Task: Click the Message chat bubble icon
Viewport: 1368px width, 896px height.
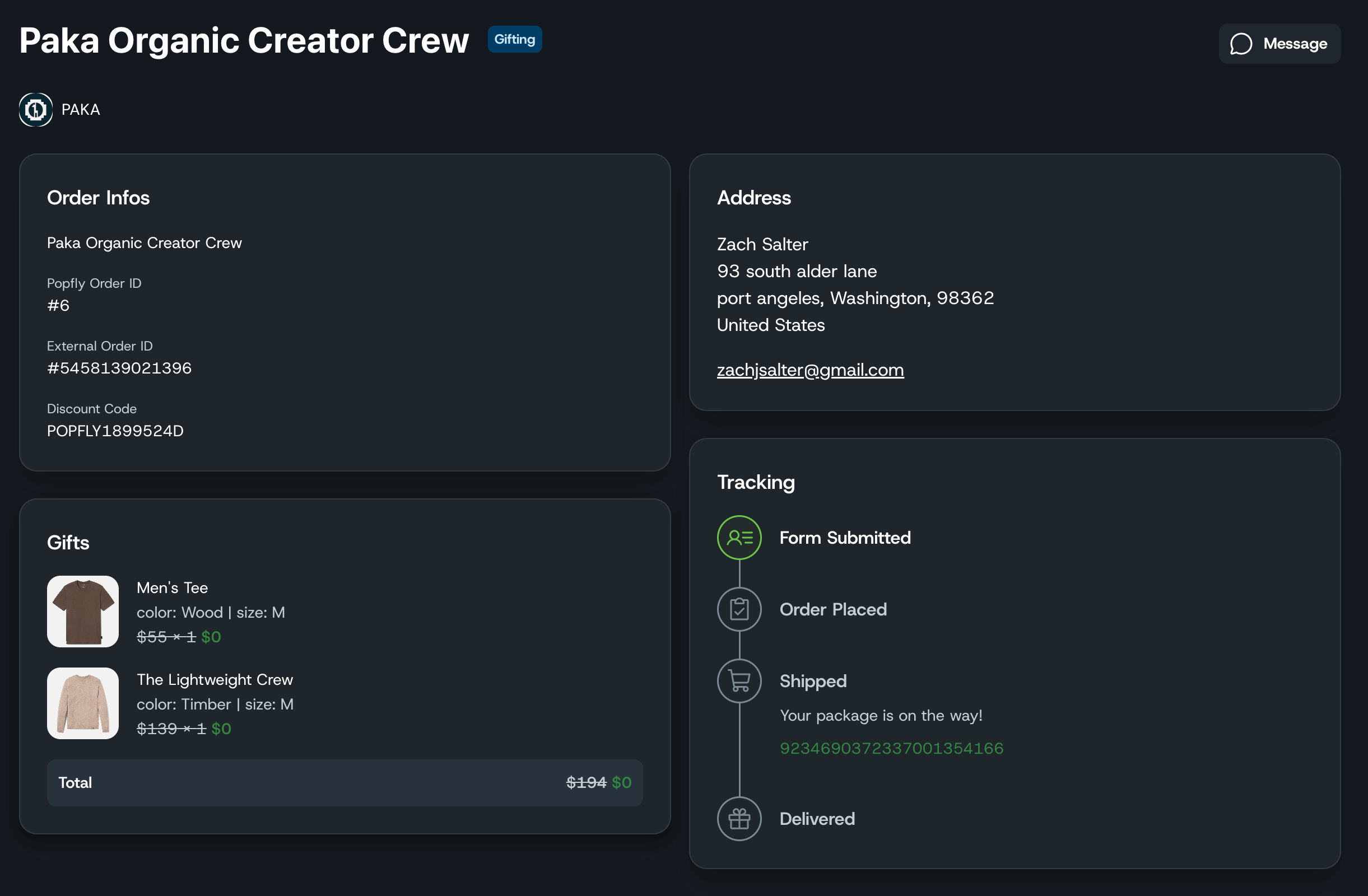Action: click(1241, 44)
